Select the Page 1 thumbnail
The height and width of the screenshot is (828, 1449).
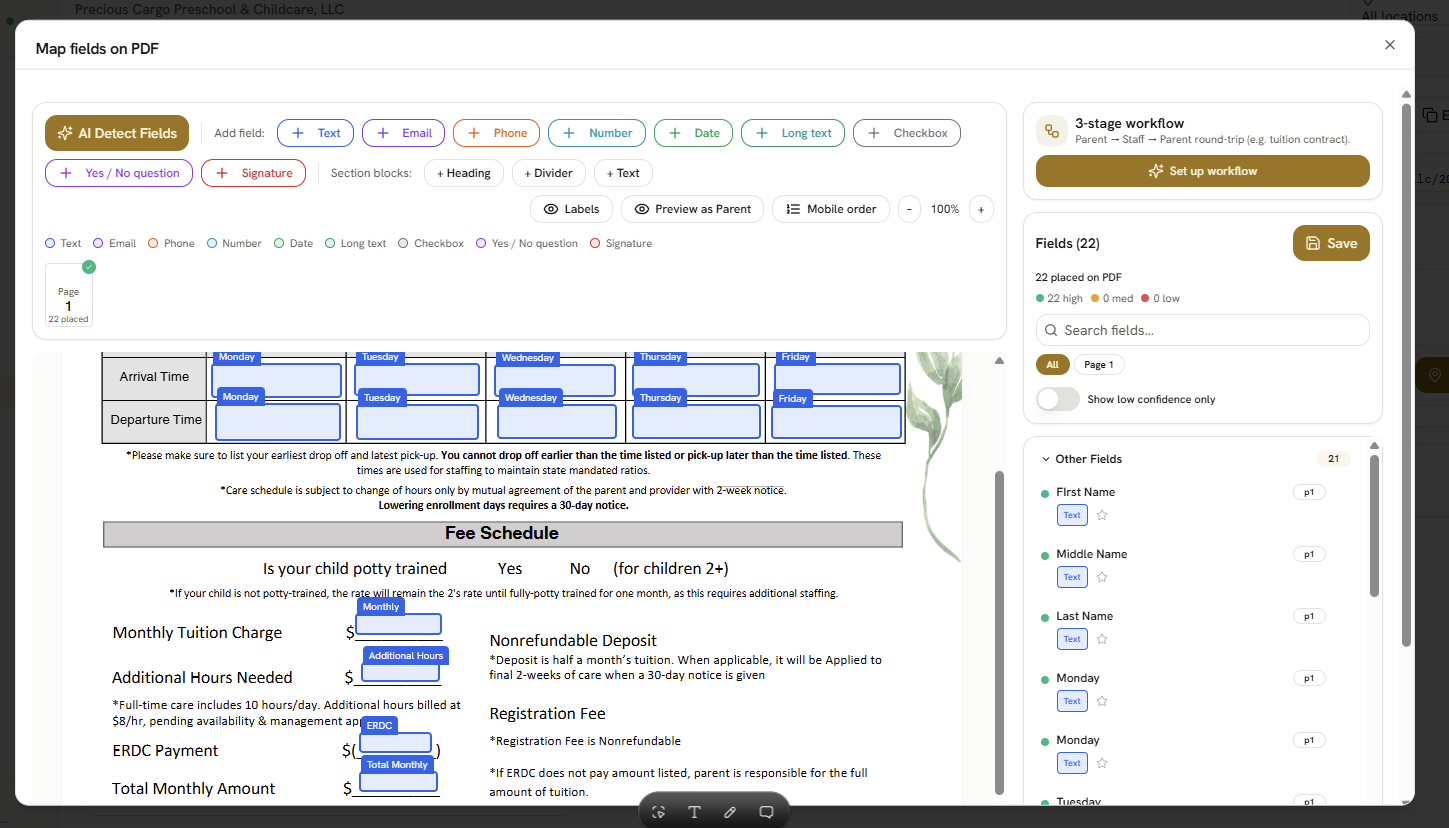click(69, 295)
